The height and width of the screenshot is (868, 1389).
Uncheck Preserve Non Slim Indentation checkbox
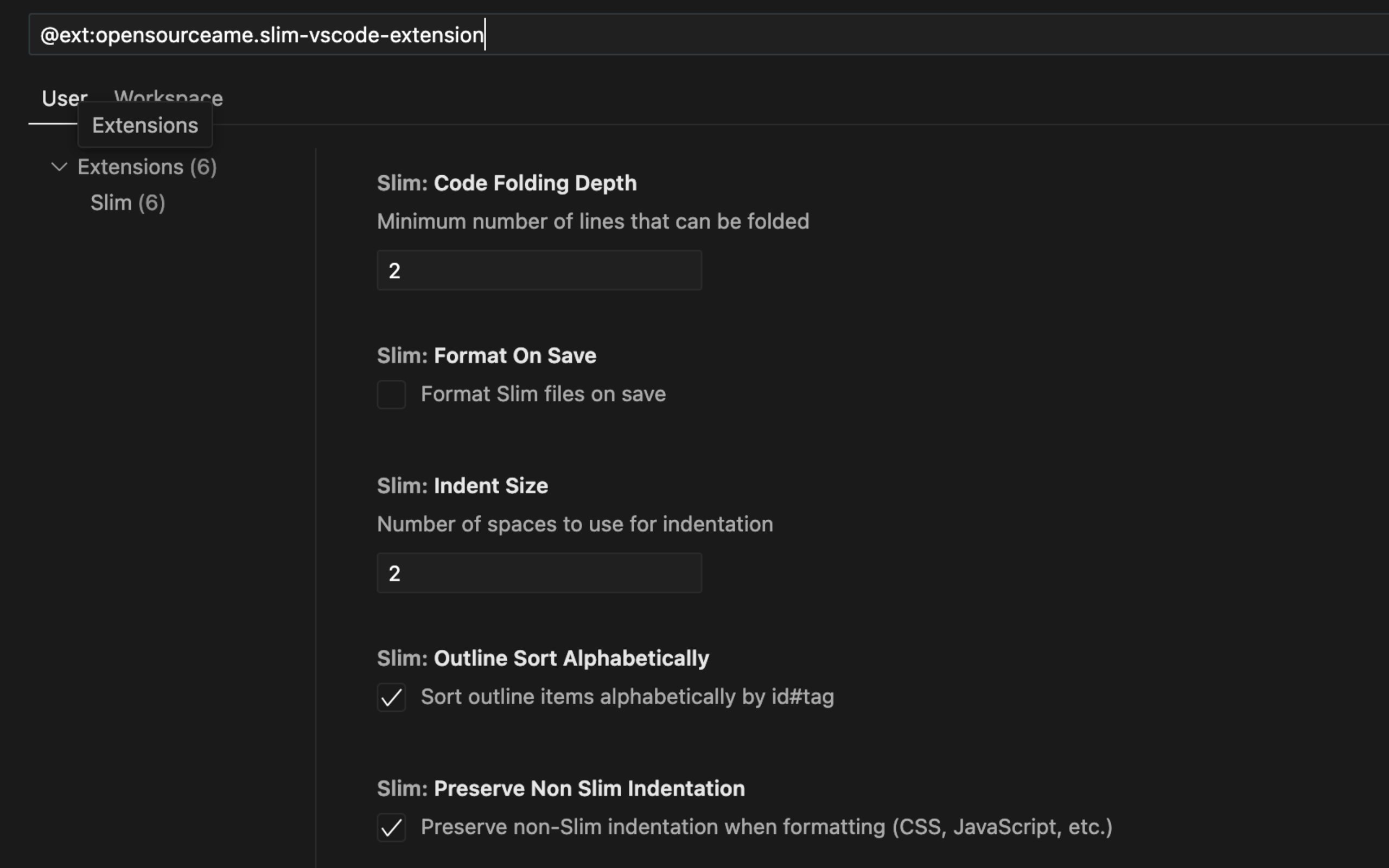coord(391,827)
